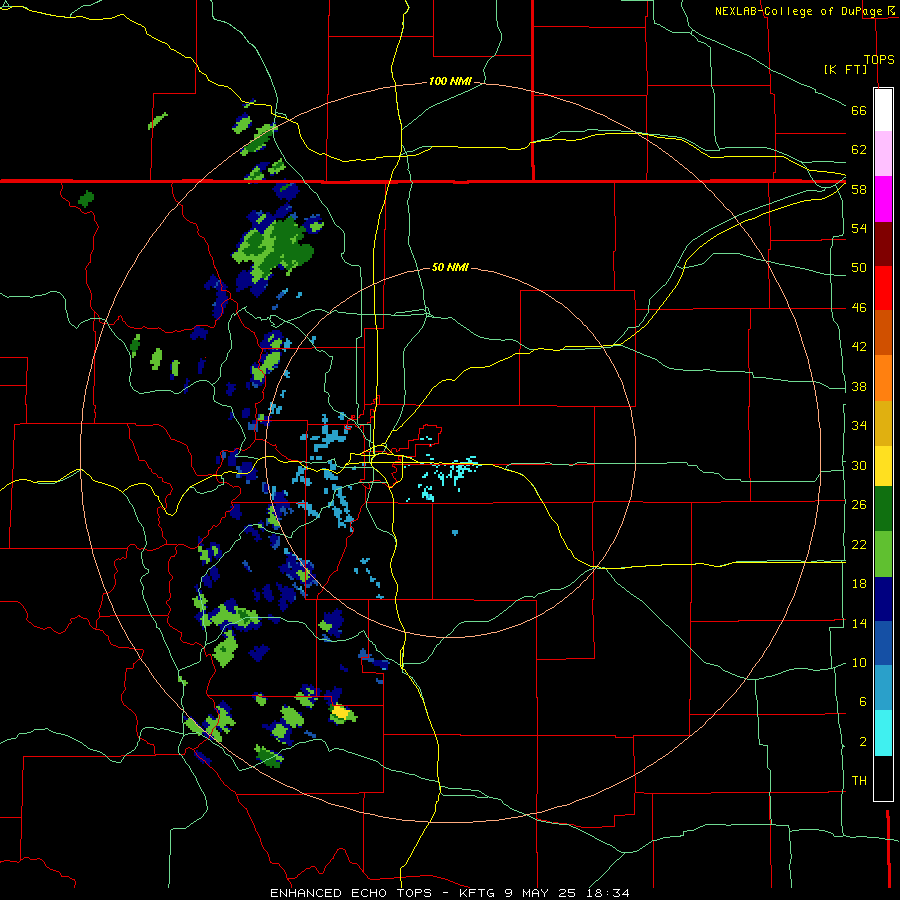Select the magenta legend swatch
This screenshot has width=900, height=900.
pyautogui.click(x=883, y=199)
